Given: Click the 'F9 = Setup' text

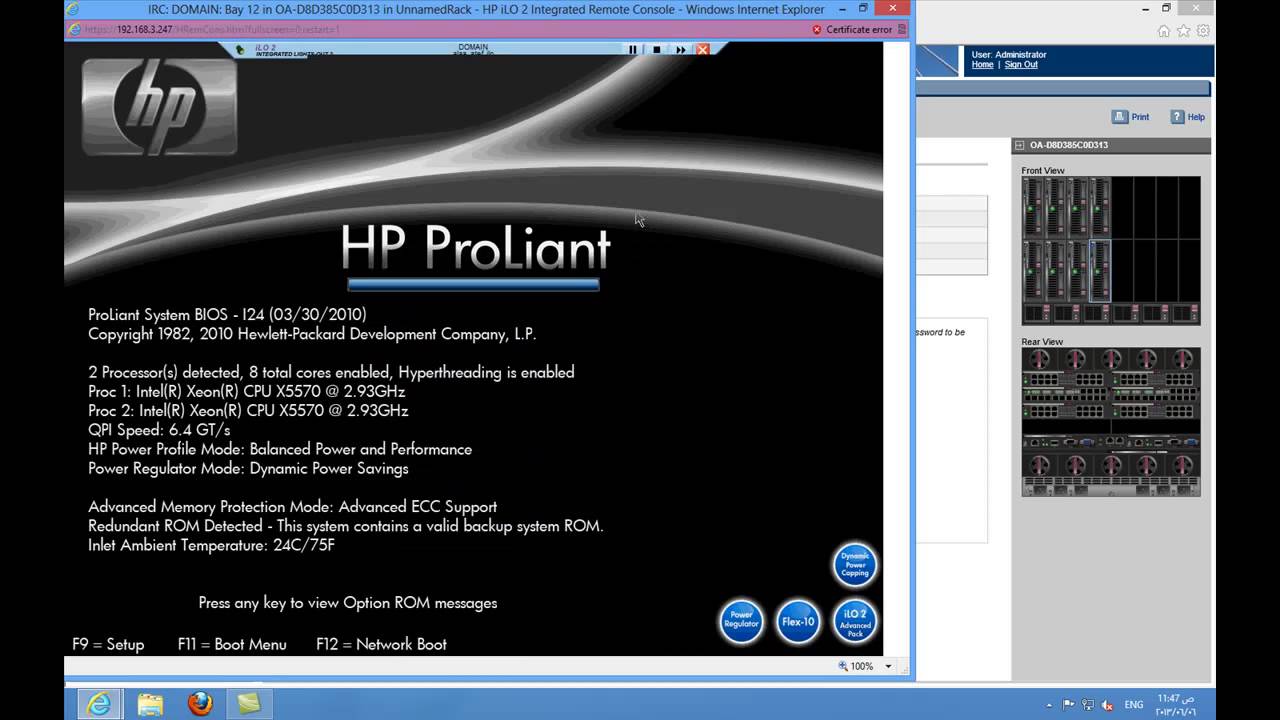Looking at the screenshot, I should [108, 644].
